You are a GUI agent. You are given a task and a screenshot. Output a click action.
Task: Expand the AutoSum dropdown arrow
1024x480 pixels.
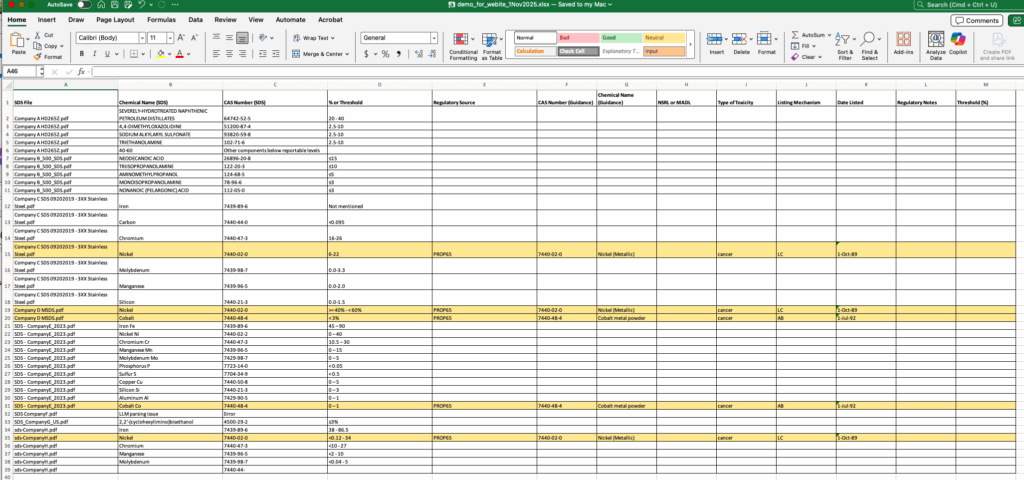click(829, 34)
